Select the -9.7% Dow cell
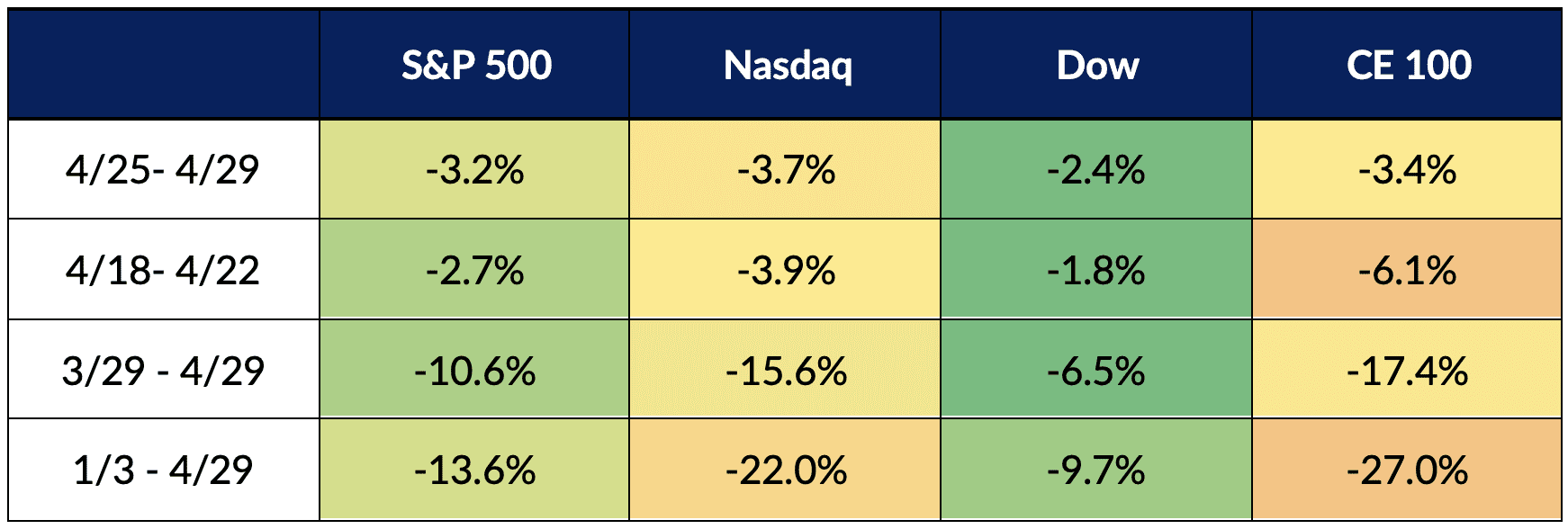The height and width of the screenshot is (529, 1568). pos(1097,470)
